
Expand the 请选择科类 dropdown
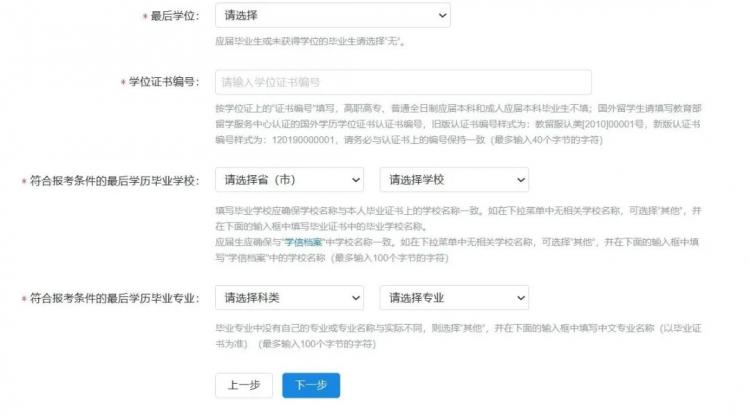280,298
